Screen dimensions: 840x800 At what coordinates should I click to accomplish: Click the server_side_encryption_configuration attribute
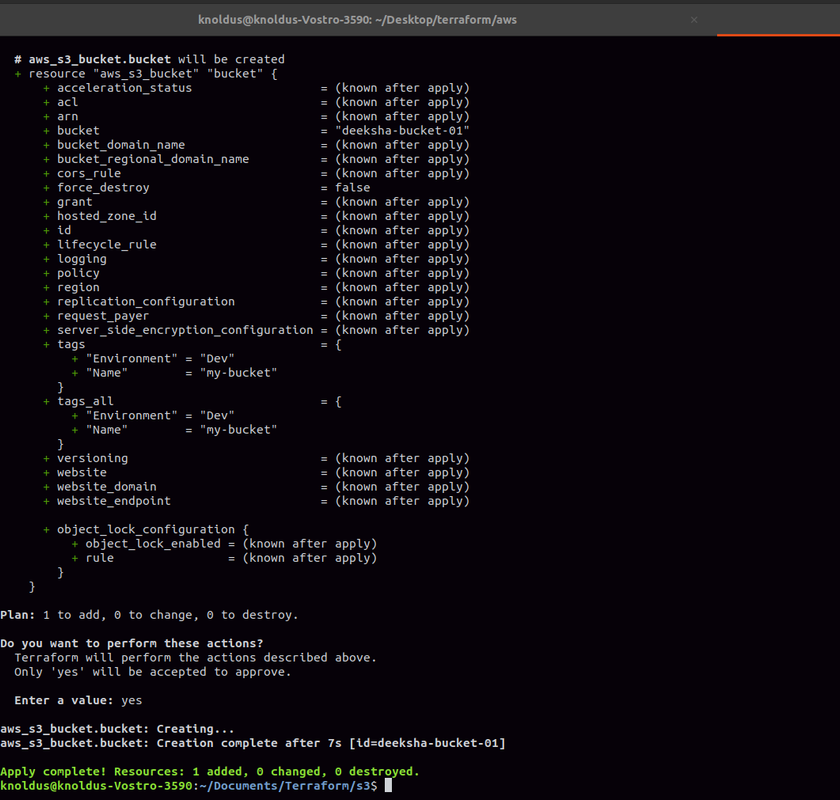pyautogui.click(x=185, y=330)
